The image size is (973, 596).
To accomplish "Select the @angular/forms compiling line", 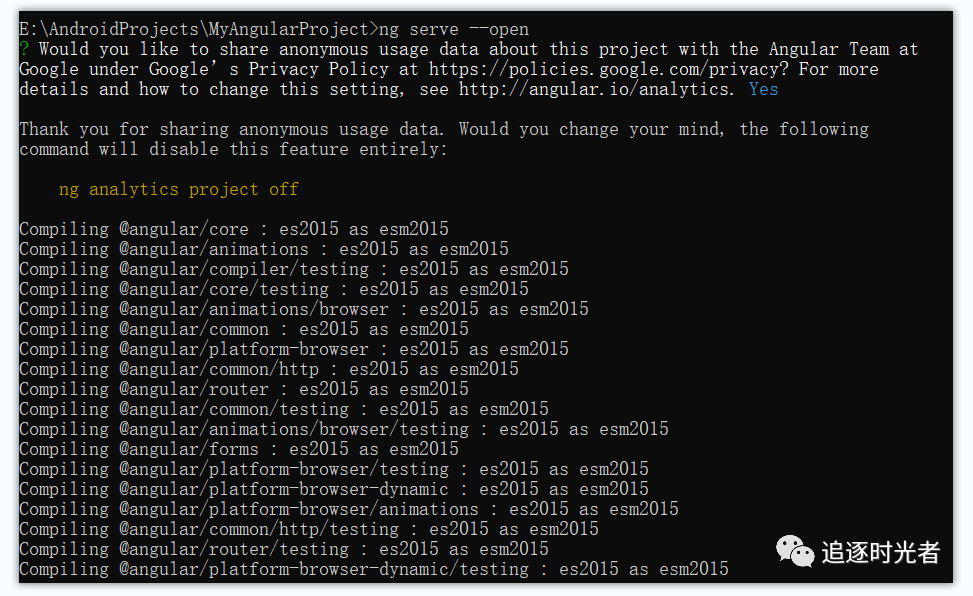I will point(239,449).
